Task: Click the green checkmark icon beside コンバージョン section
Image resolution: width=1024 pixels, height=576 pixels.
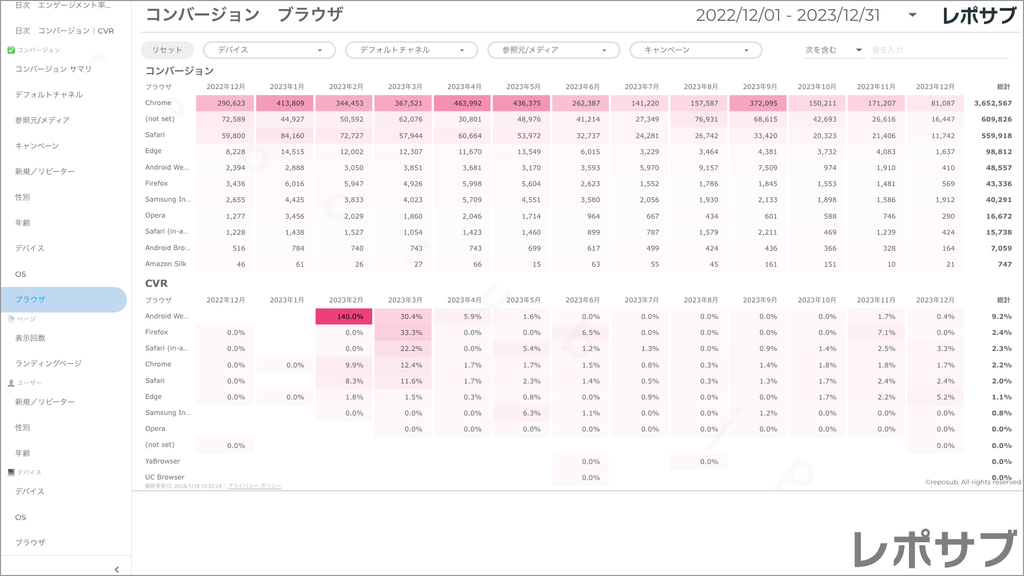Action: [11, 50]
